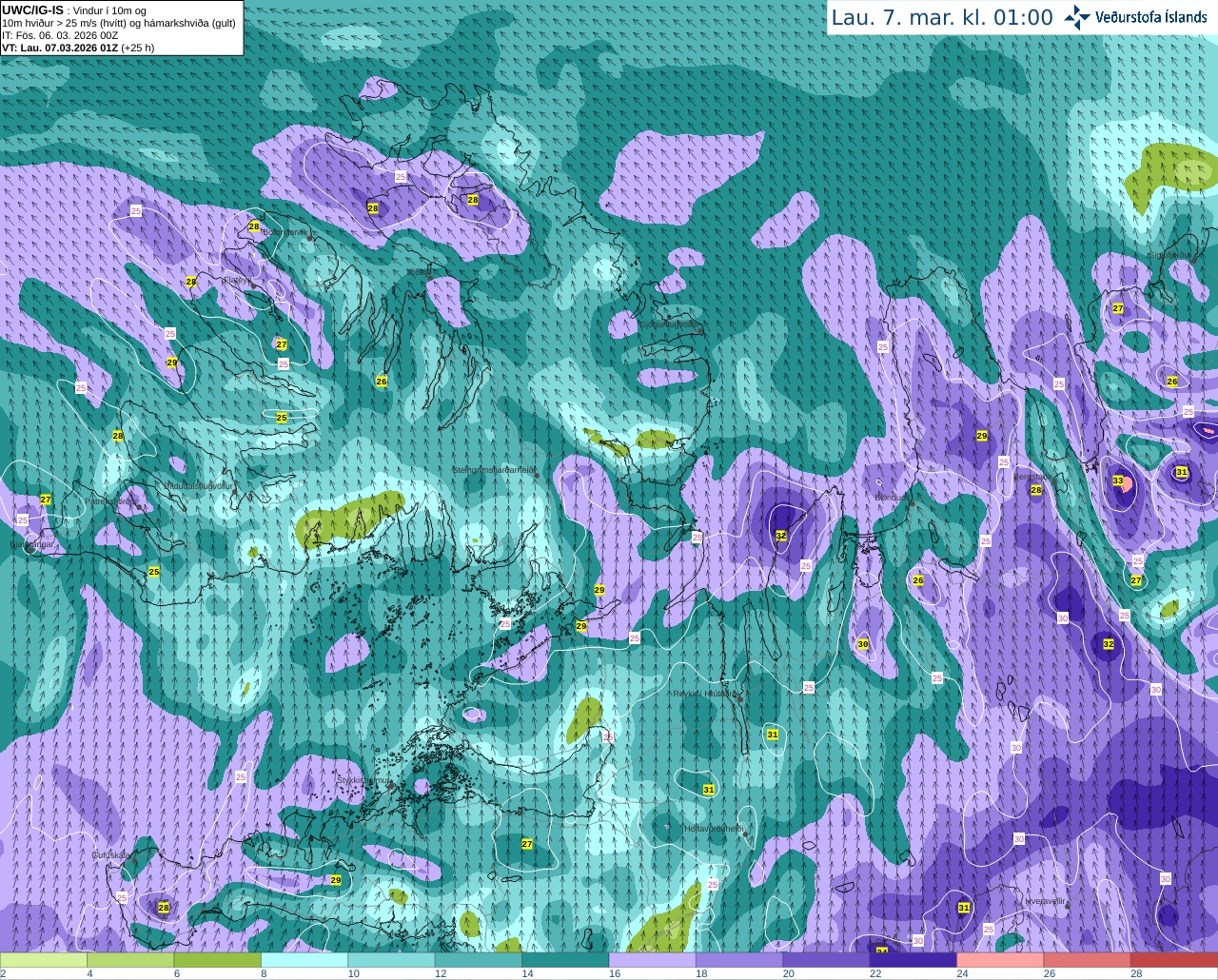This screenshot has width=1218, height=980.
Task: Click the VT: Lau. 07.03.2026 01Z line
Action: (78, 48)
